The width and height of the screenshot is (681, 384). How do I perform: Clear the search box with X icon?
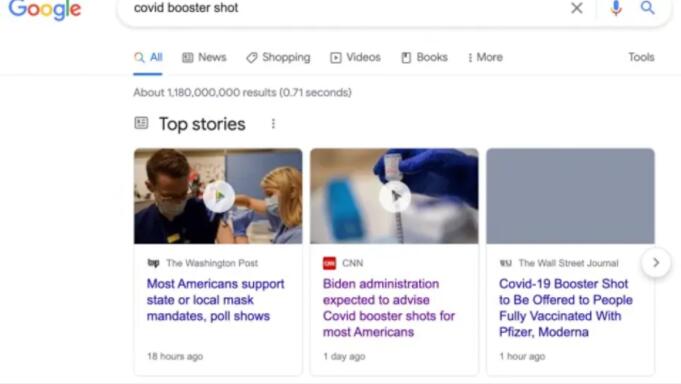(576, 8)
